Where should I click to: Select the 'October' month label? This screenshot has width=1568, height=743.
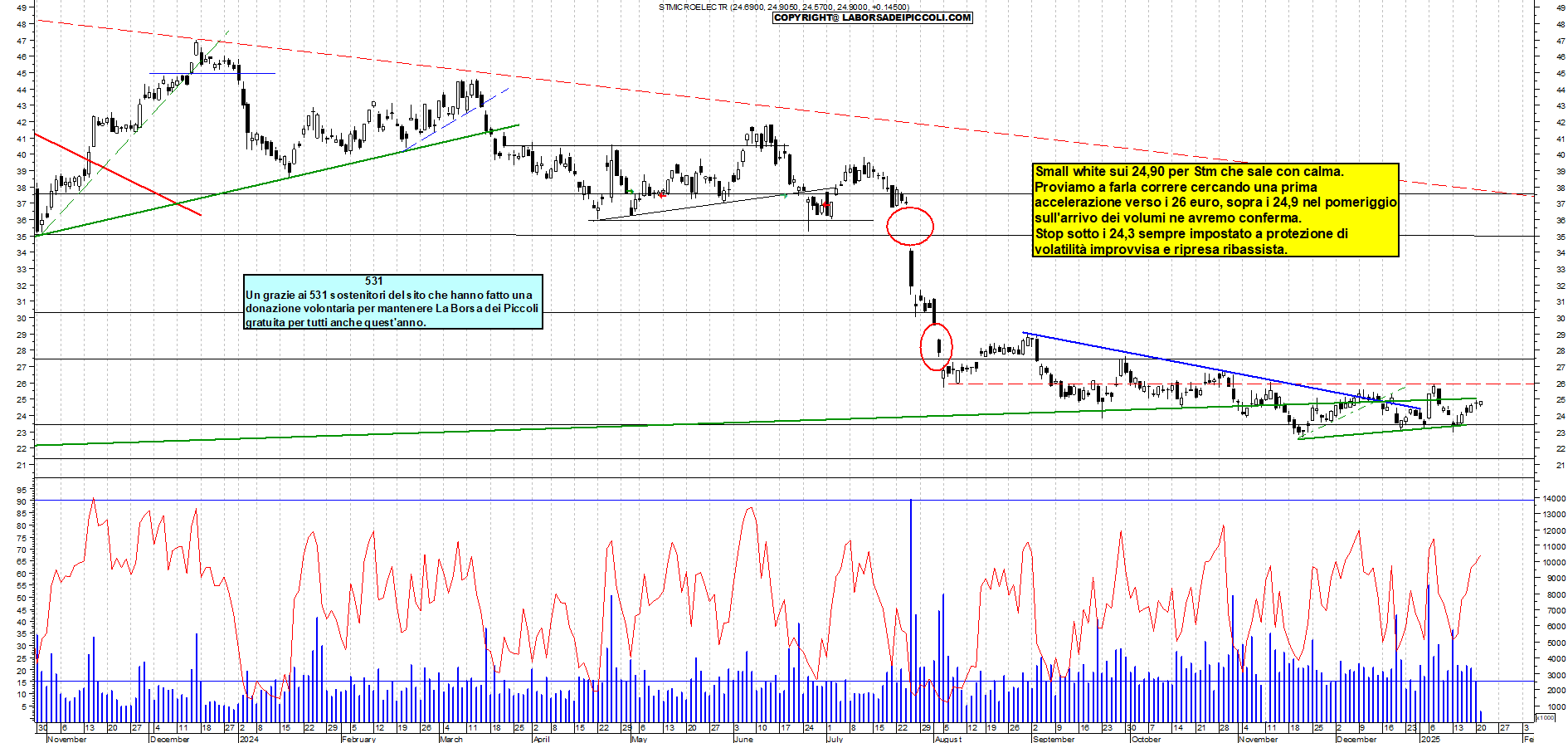click(x=1147, y=739)
